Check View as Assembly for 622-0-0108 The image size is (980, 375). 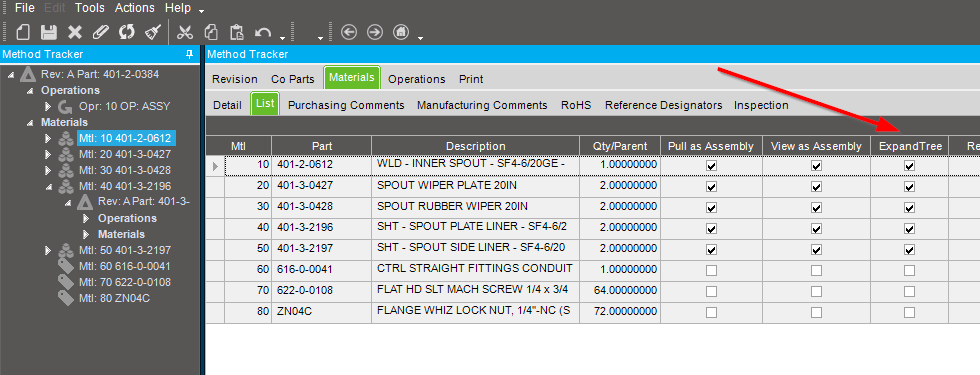tap(816, 292)
